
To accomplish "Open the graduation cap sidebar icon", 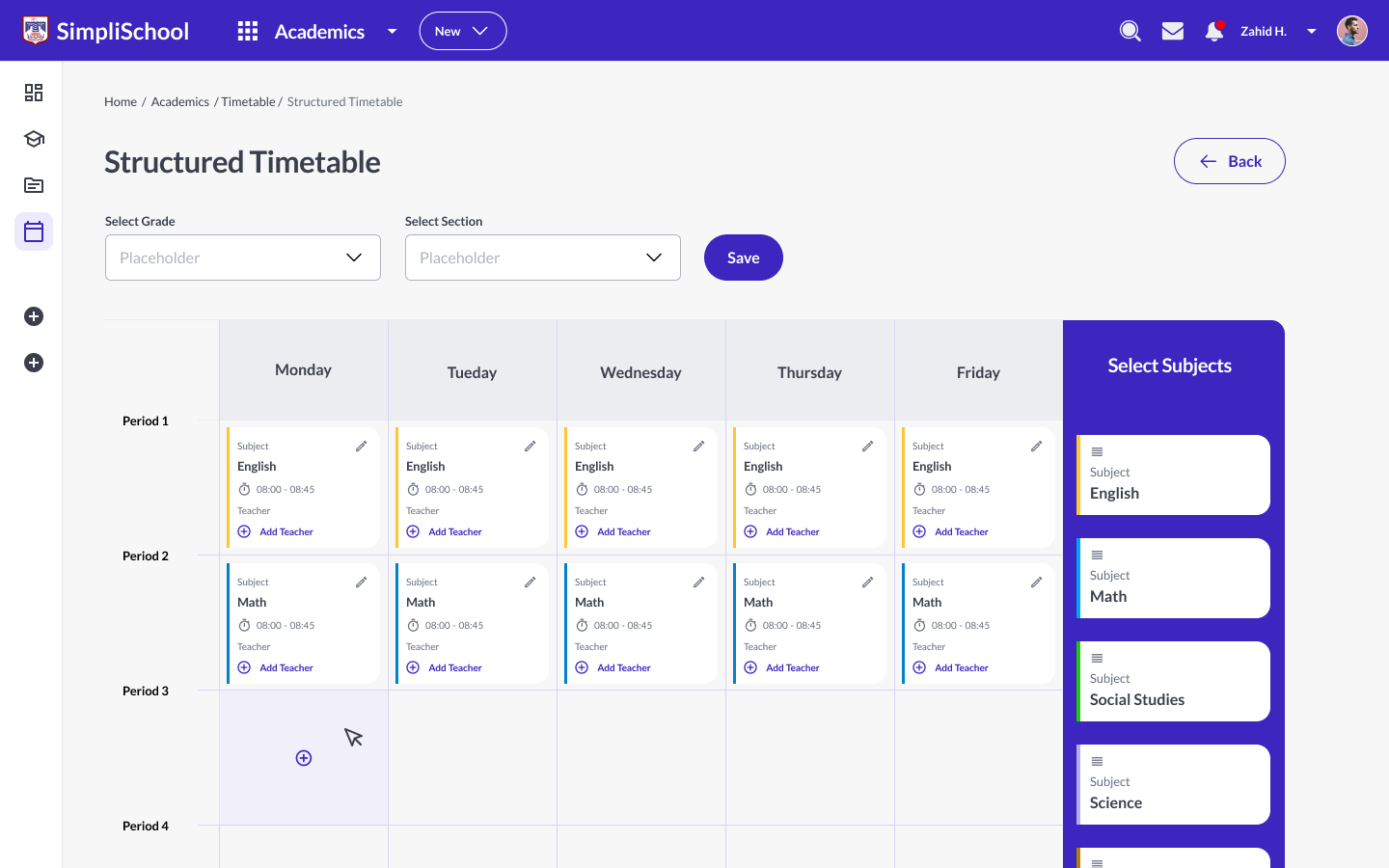I will (x=34, y=139).
